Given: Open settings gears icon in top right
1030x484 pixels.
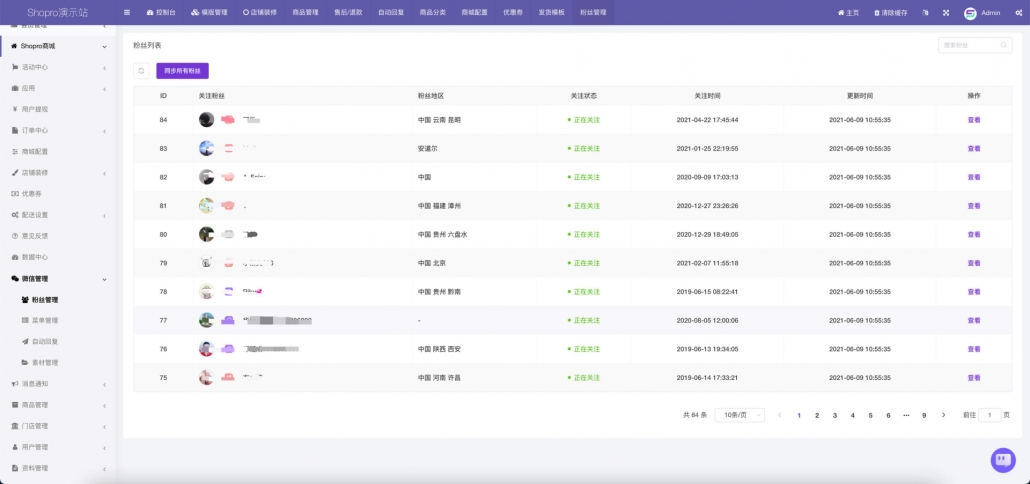Looking at the screenshot, I should coord(1018,12).
